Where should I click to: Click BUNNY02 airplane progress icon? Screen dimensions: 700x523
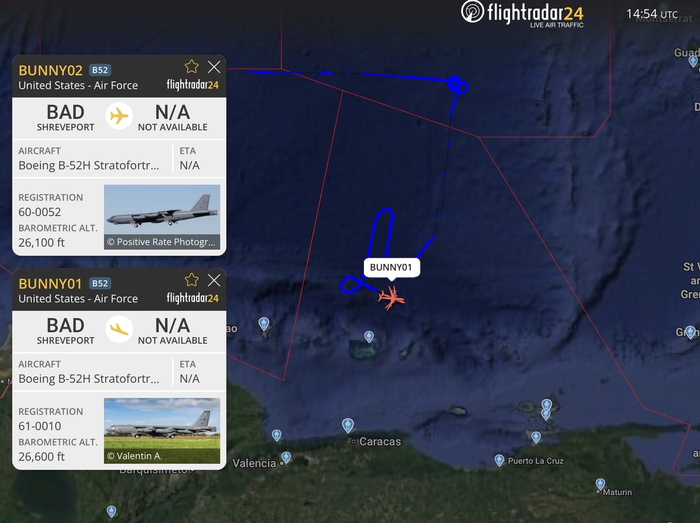pyautogui.click(x=119, y=116)
